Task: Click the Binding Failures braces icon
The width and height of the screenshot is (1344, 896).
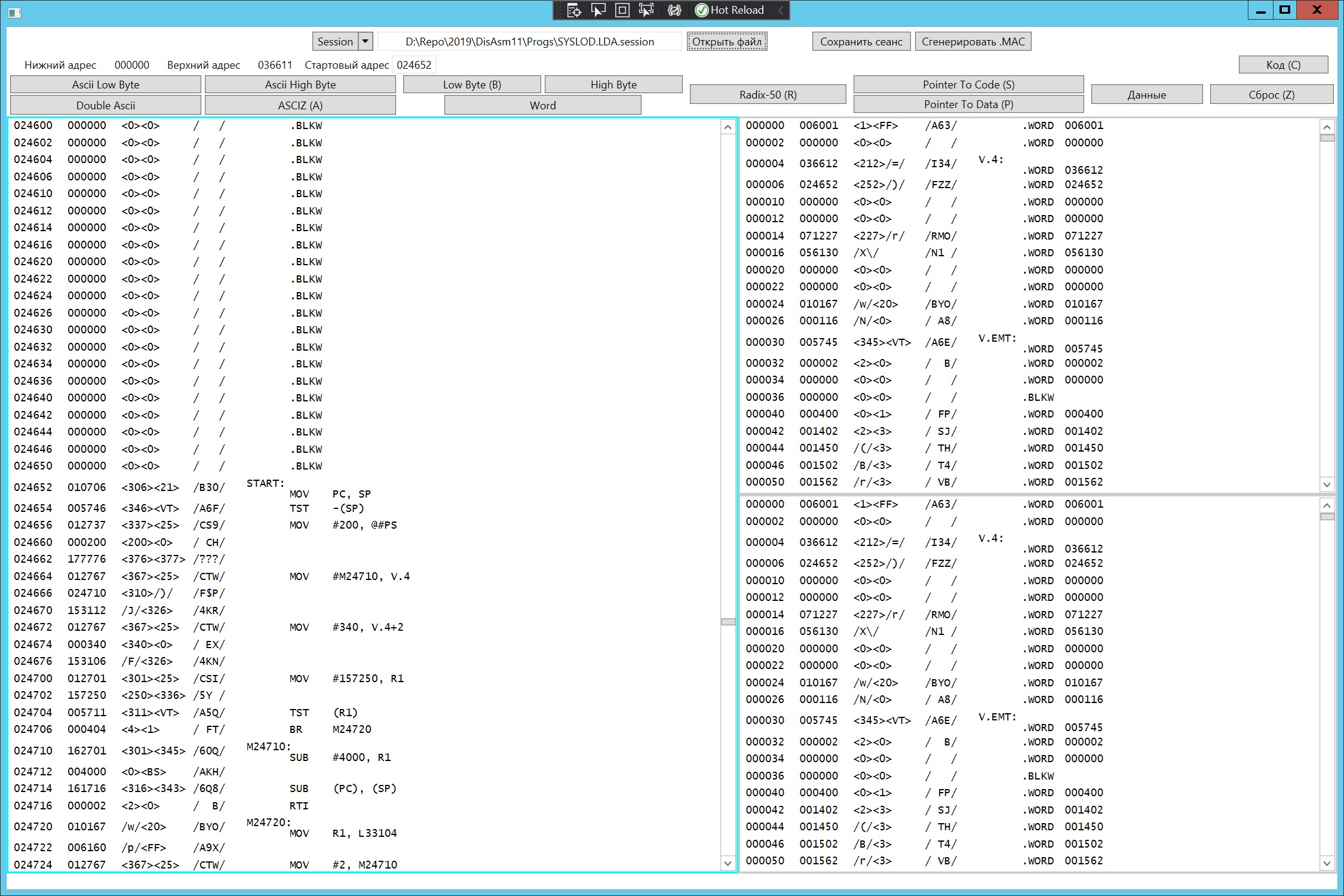Action: 674,10
